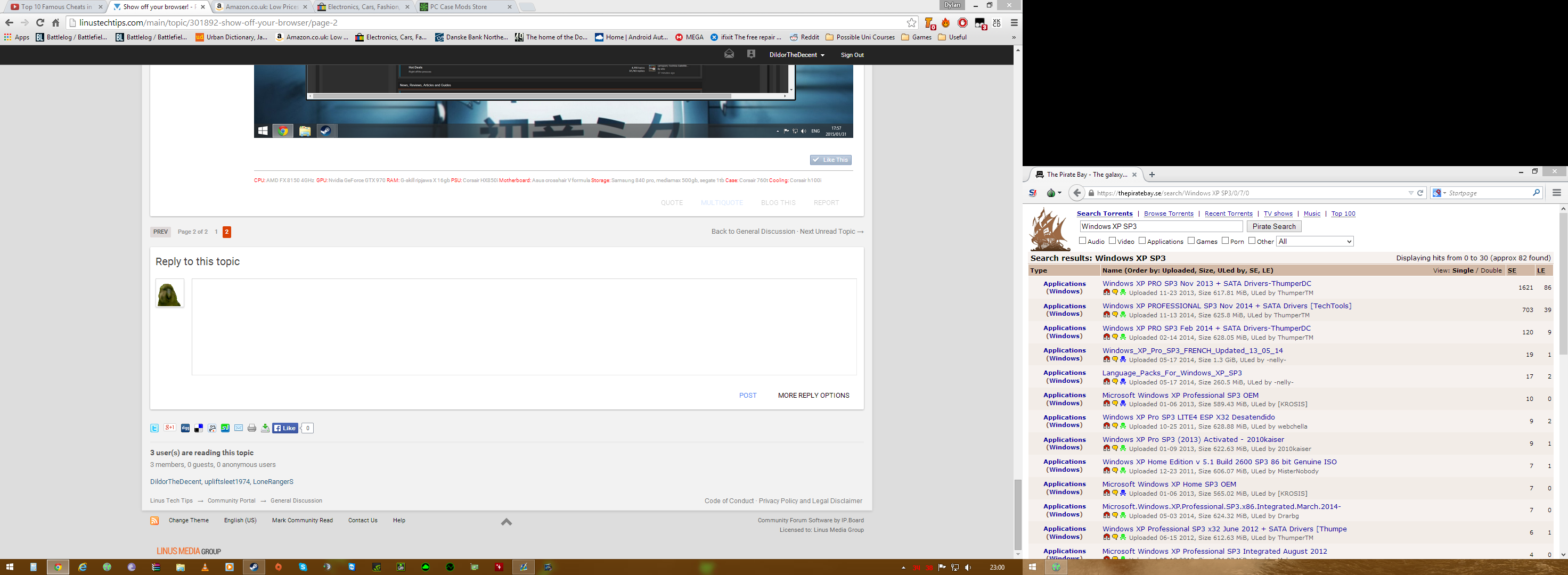Switch to Amazon.co.uk Chrome tab

(x=262, y=7)
